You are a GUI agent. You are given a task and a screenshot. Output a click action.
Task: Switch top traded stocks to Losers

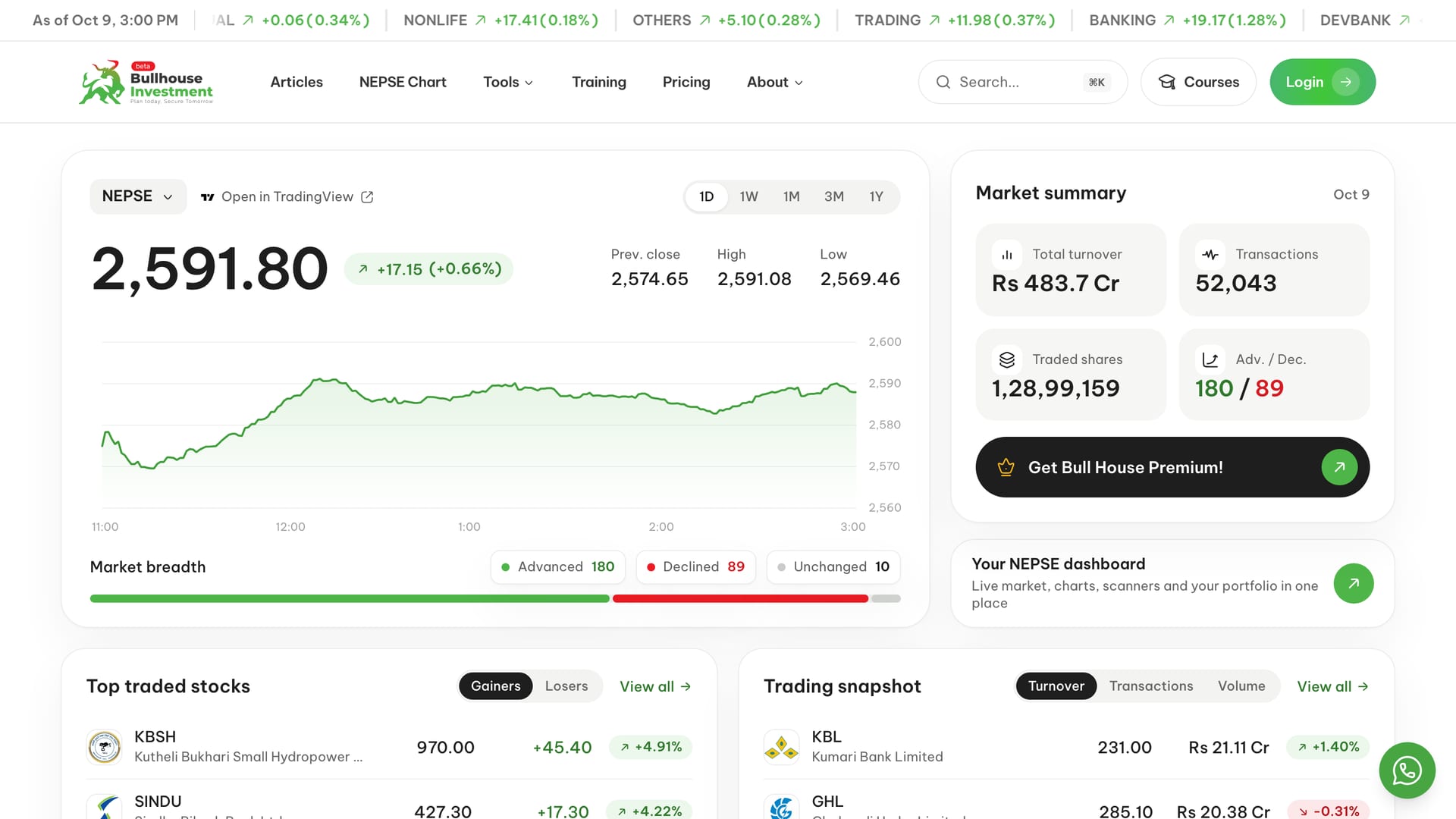click(566, 686)
